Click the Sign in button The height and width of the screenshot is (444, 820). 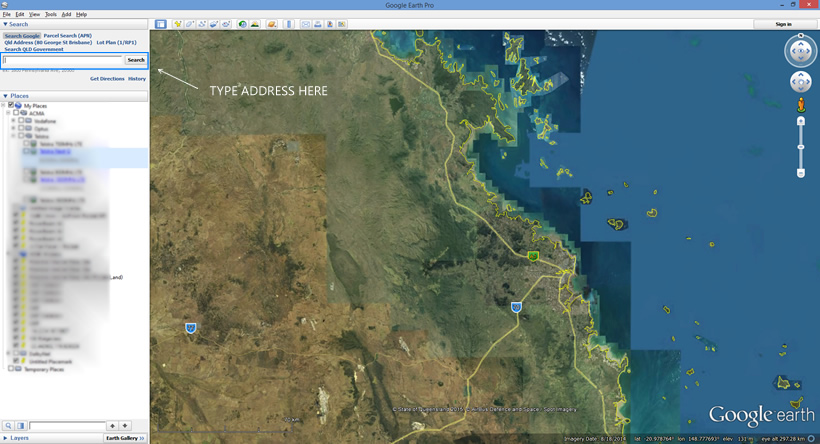click(783, 24)
